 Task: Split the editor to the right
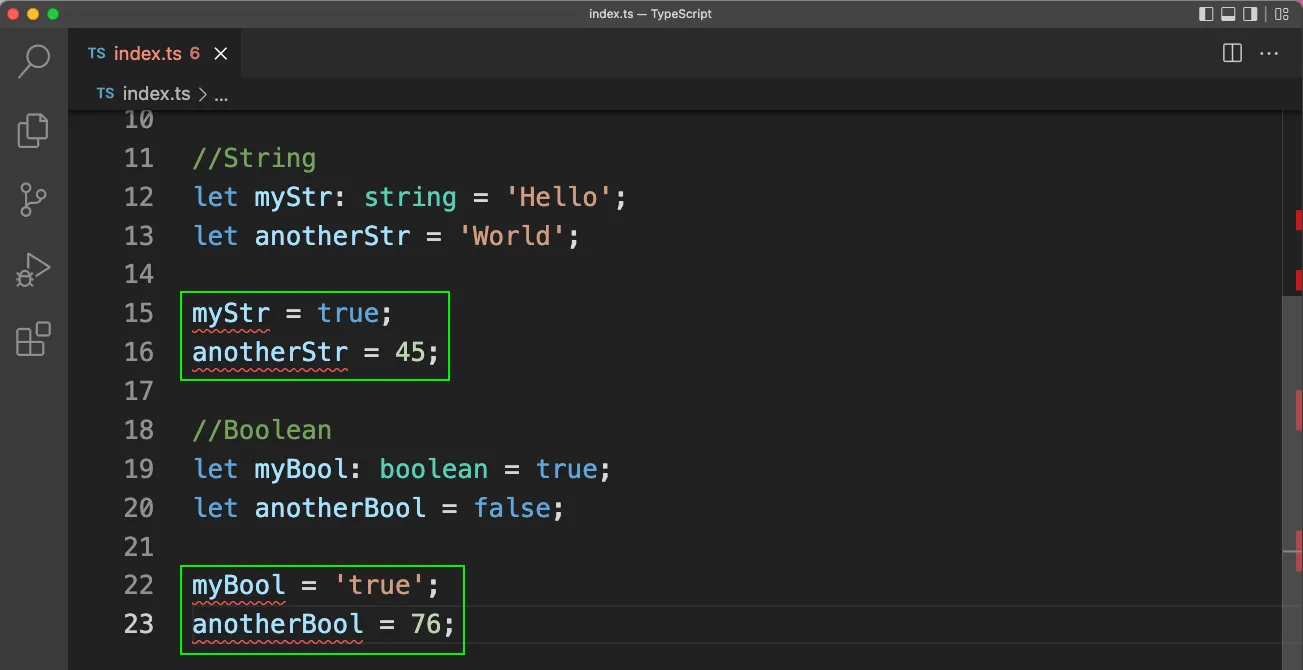pos(1232,53)
